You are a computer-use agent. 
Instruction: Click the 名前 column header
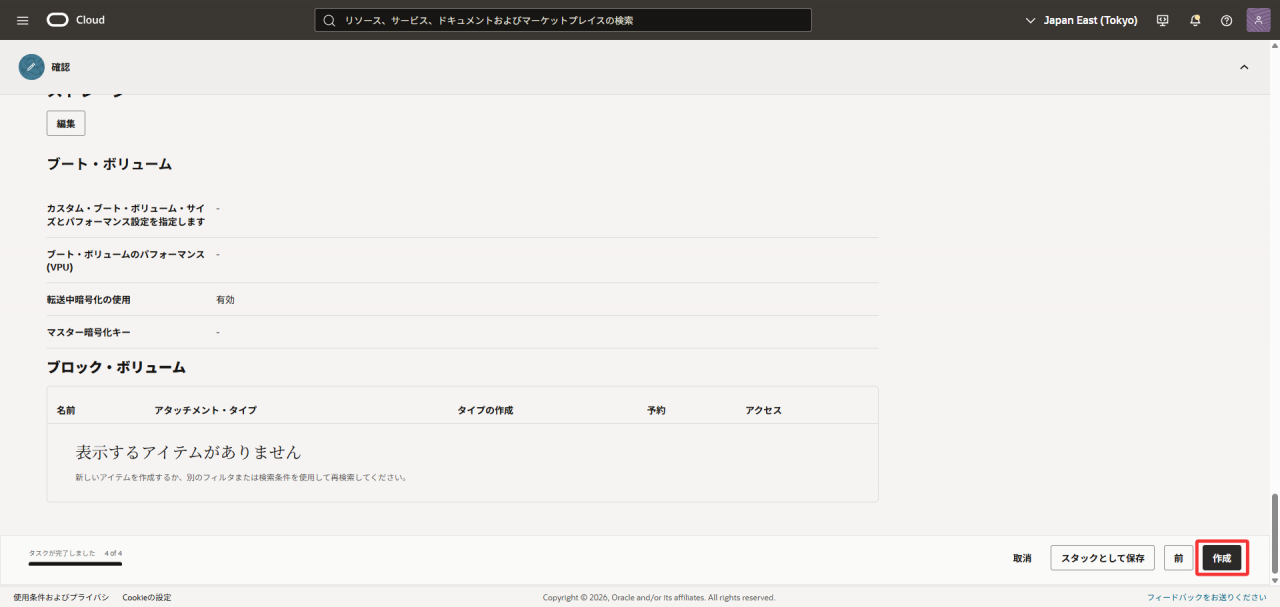click(x=66, y=410)
